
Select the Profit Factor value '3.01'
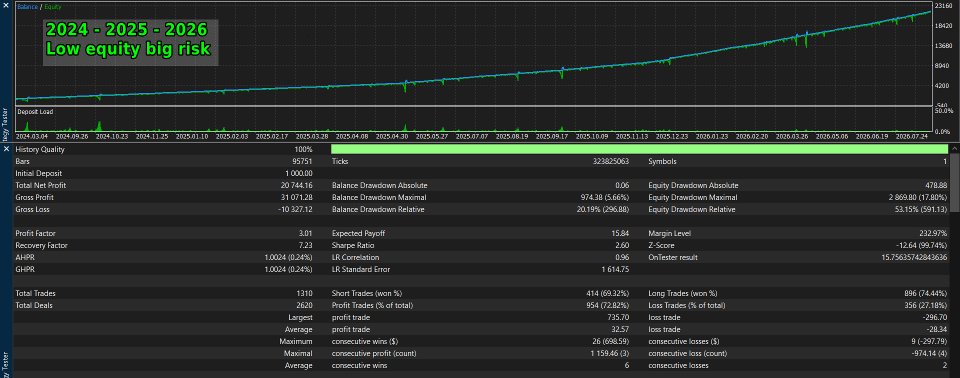pyautogui.click(x=306, y=233)
